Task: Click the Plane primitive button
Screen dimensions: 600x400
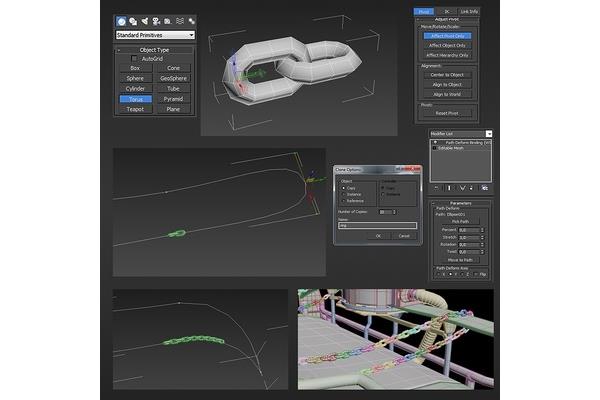Action: (173, 109)
